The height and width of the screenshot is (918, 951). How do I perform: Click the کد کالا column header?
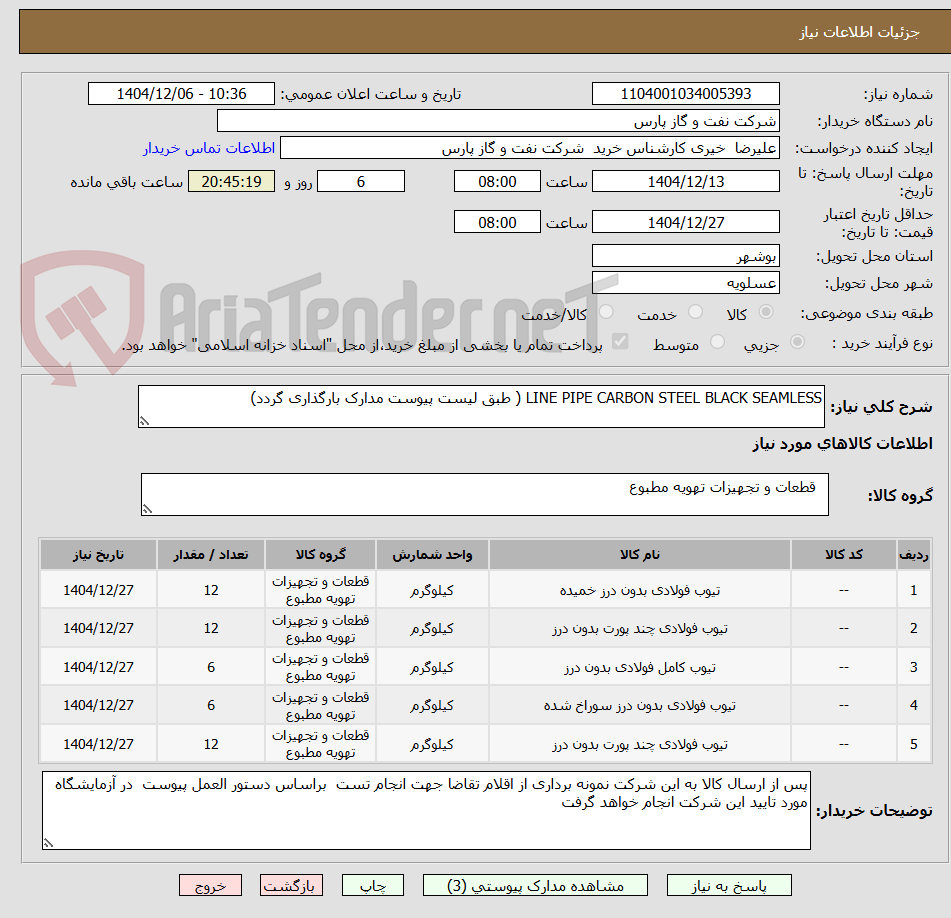click(x=844, y=554)
